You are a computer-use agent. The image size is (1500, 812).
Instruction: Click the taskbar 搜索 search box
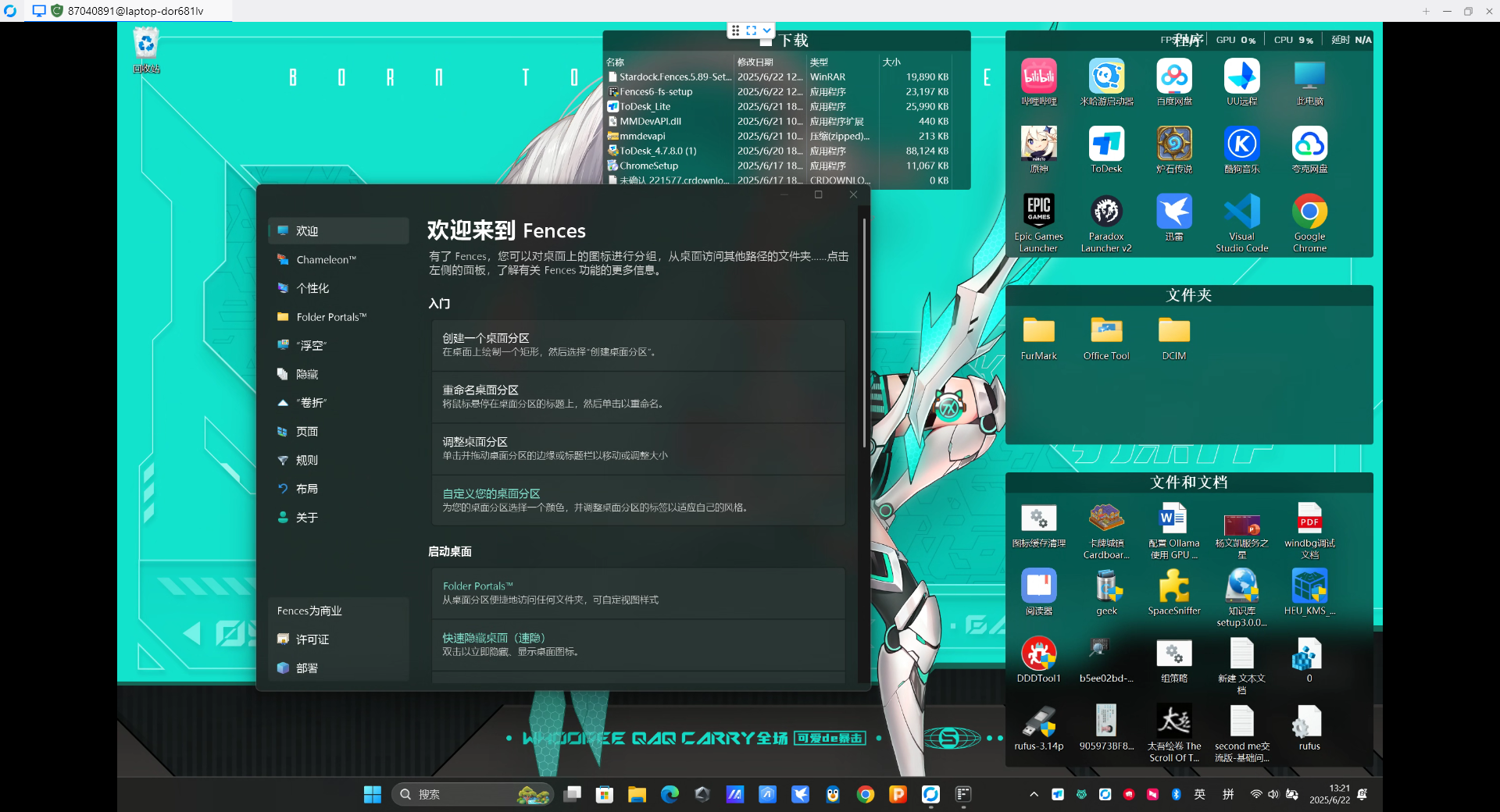[x=461, y=794]
